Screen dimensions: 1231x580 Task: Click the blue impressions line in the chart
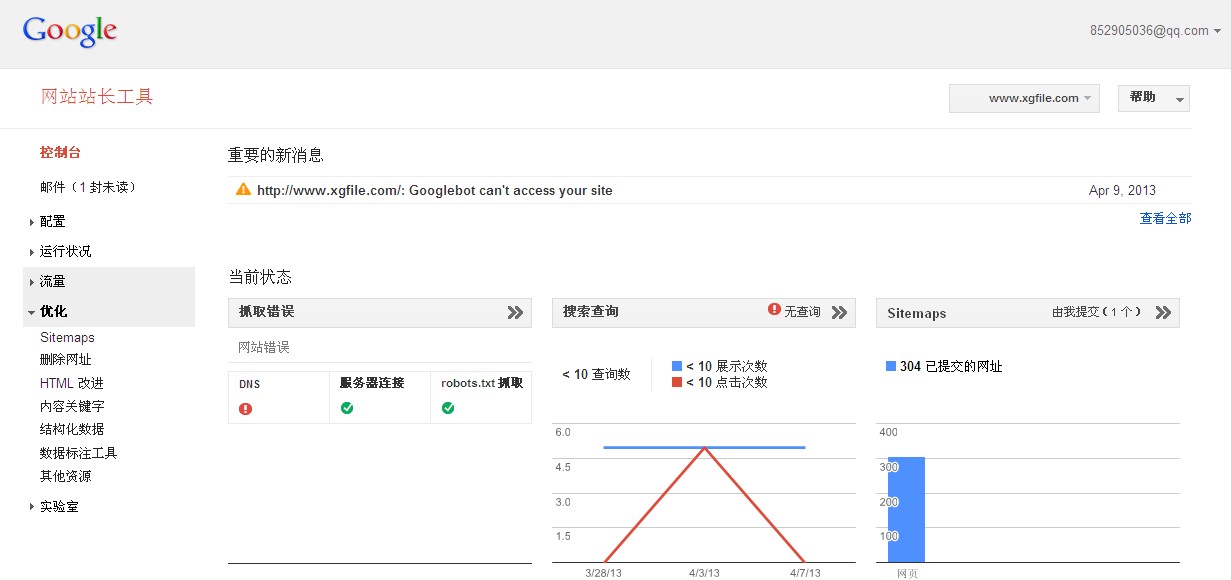coord(705,447)
